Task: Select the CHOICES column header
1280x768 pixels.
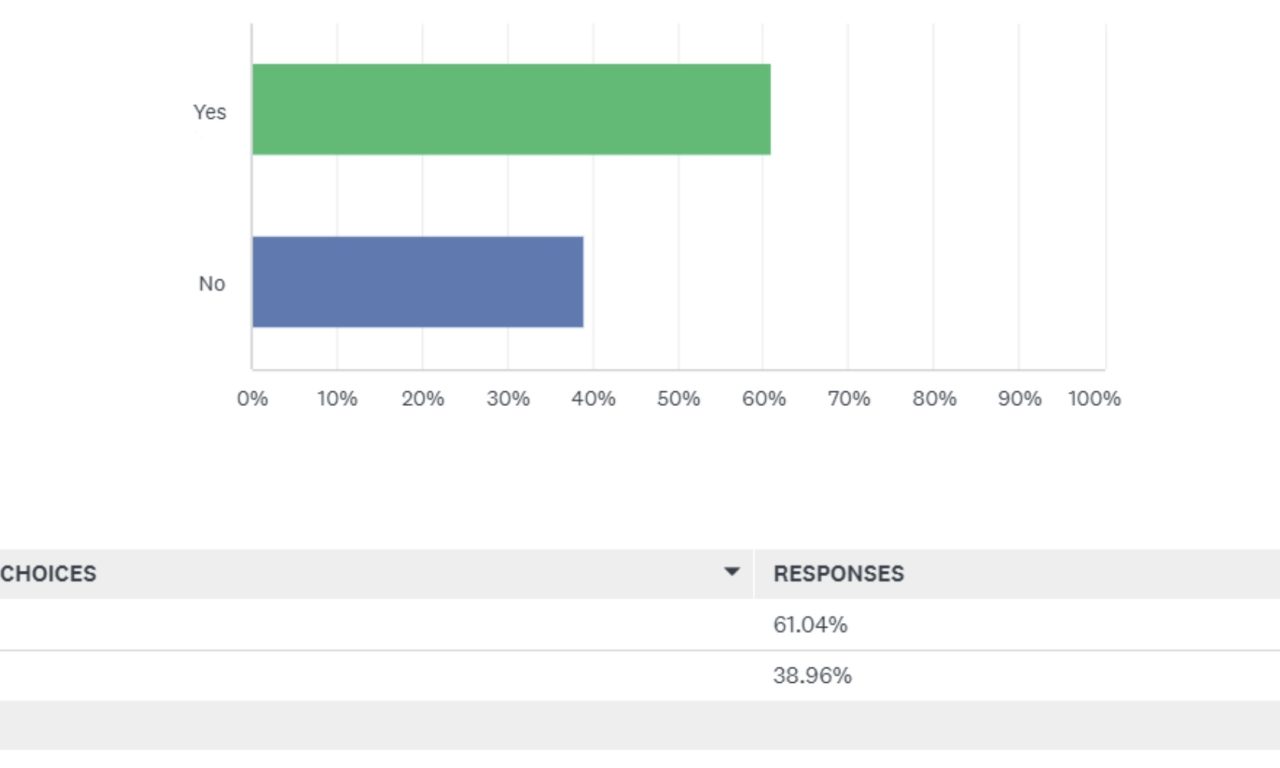Action: [x=49, y=574]
